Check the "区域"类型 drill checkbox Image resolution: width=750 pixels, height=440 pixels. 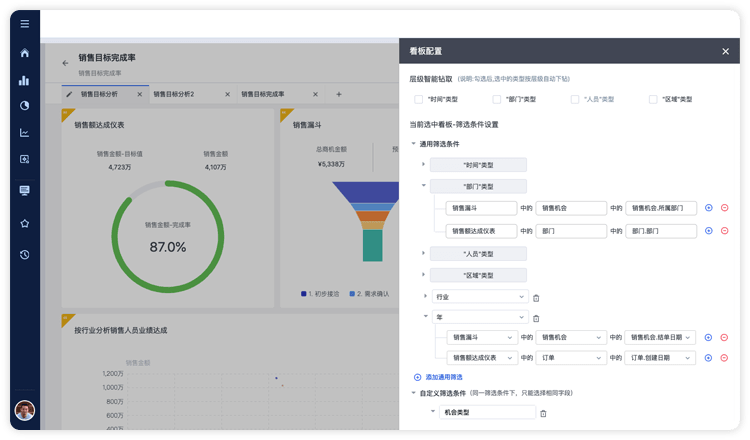tap(653, 99)
